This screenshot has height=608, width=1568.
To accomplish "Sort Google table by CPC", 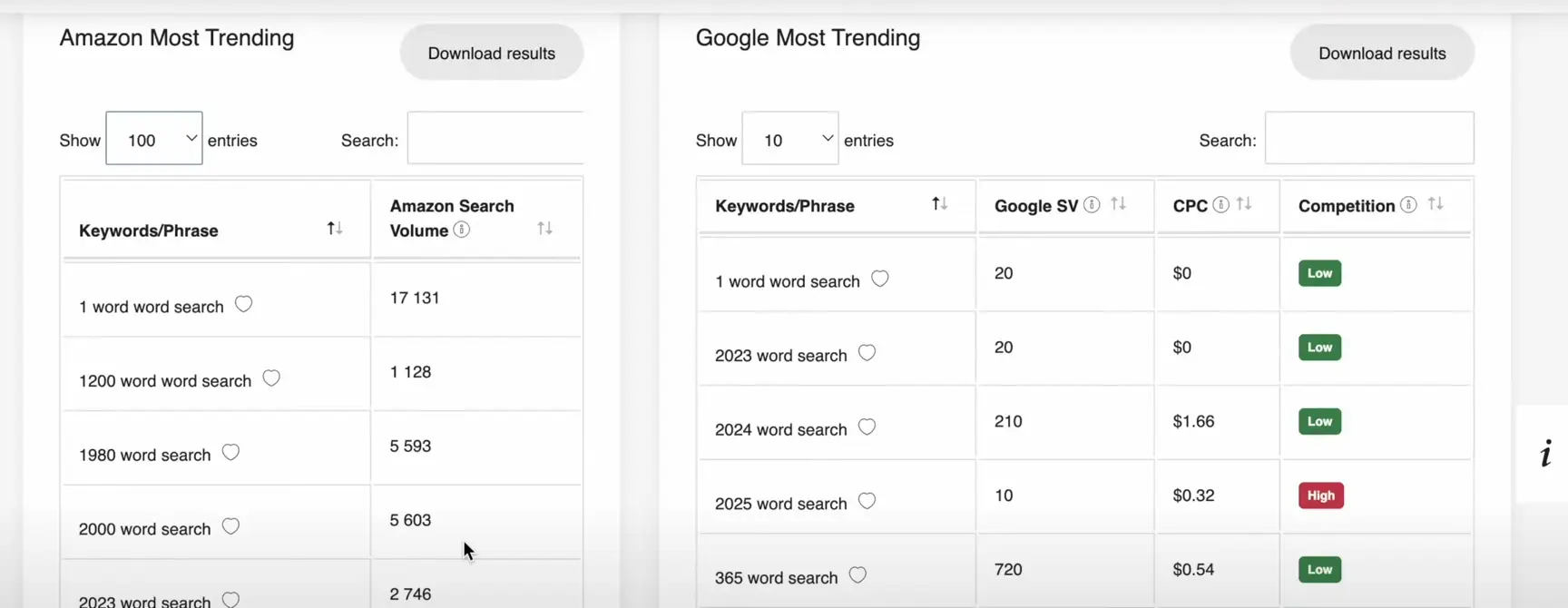I will (x=1244, y=204).
